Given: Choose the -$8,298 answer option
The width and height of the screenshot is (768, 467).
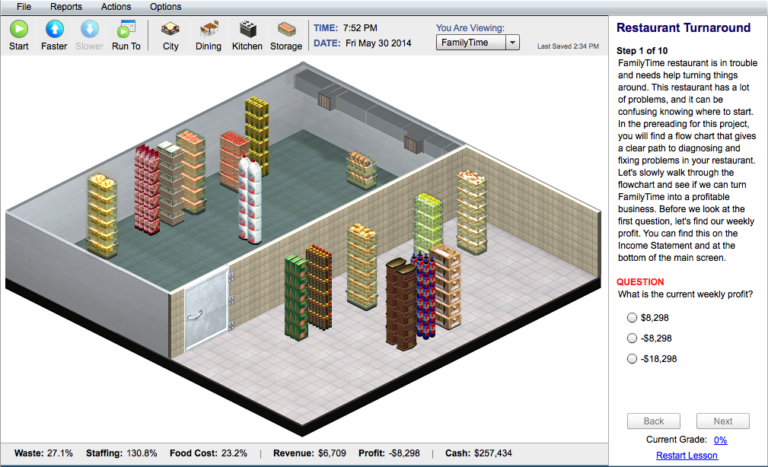Looking at the screenshot, I should [631, 338].
